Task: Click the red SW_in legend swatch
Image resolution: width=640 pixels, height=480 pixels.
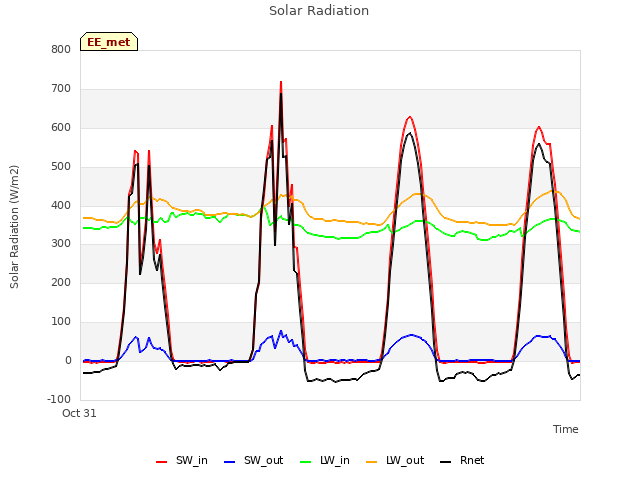Action: coord(162,462)
